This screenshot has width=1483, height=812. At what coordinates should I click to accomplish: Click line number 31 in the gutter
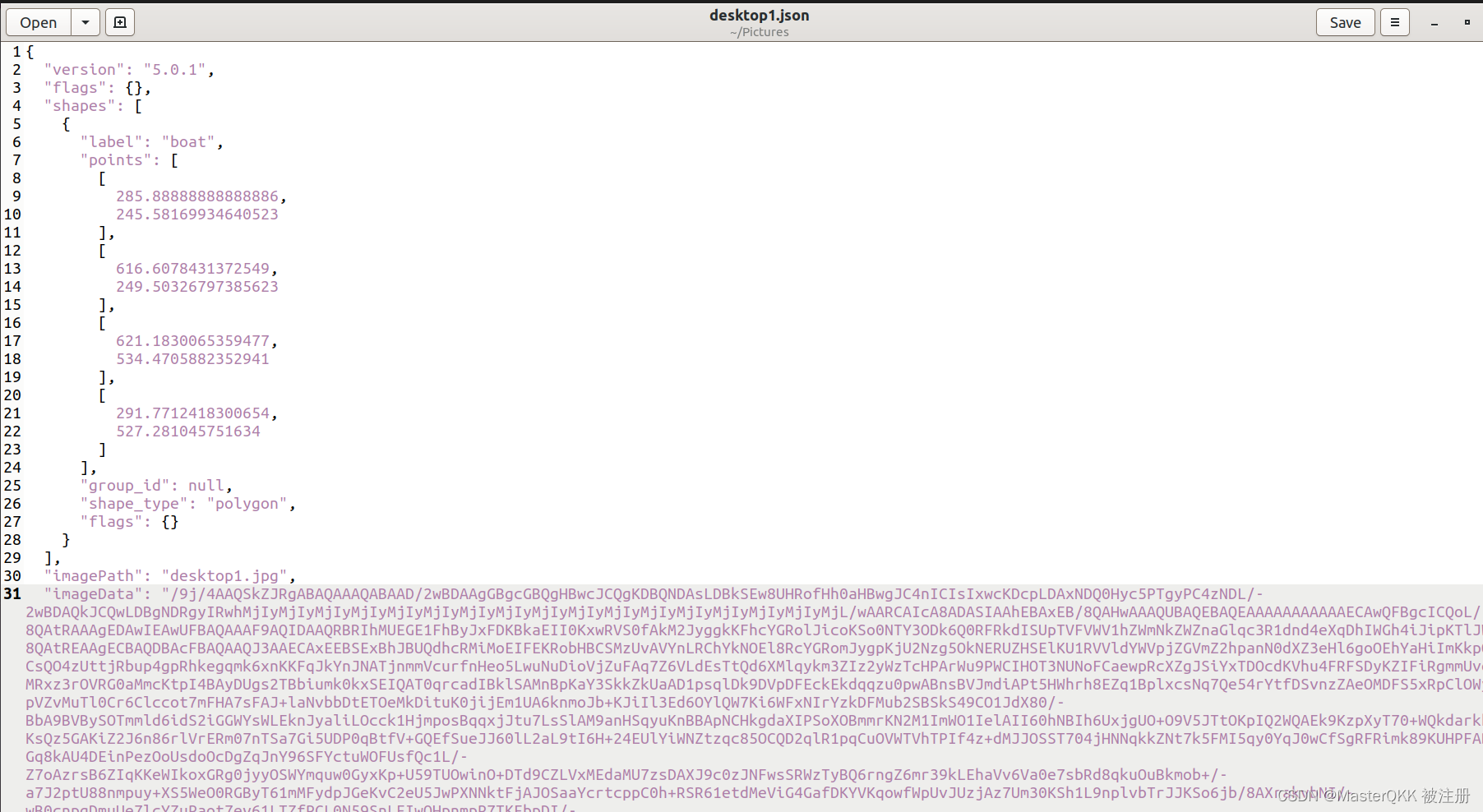(x=12, y=594)
